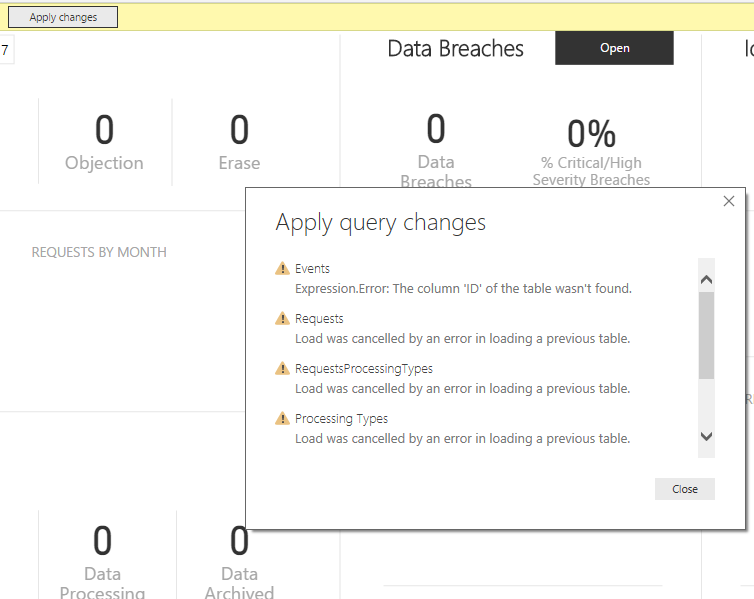Click the Events error message text
The image size is (754, 599).
click(463, 289)
